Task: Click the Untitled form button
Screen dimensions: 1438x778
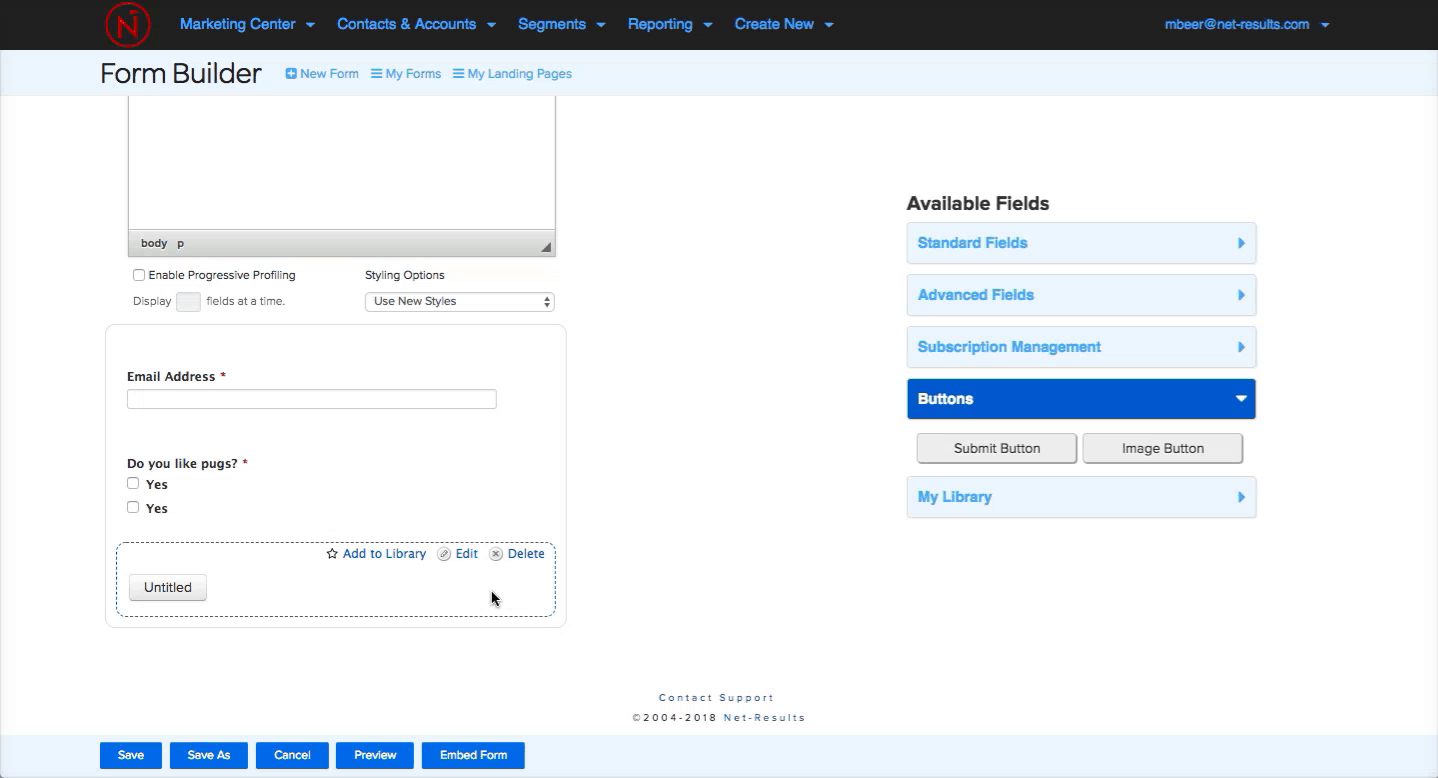Action: pos(168,587)
